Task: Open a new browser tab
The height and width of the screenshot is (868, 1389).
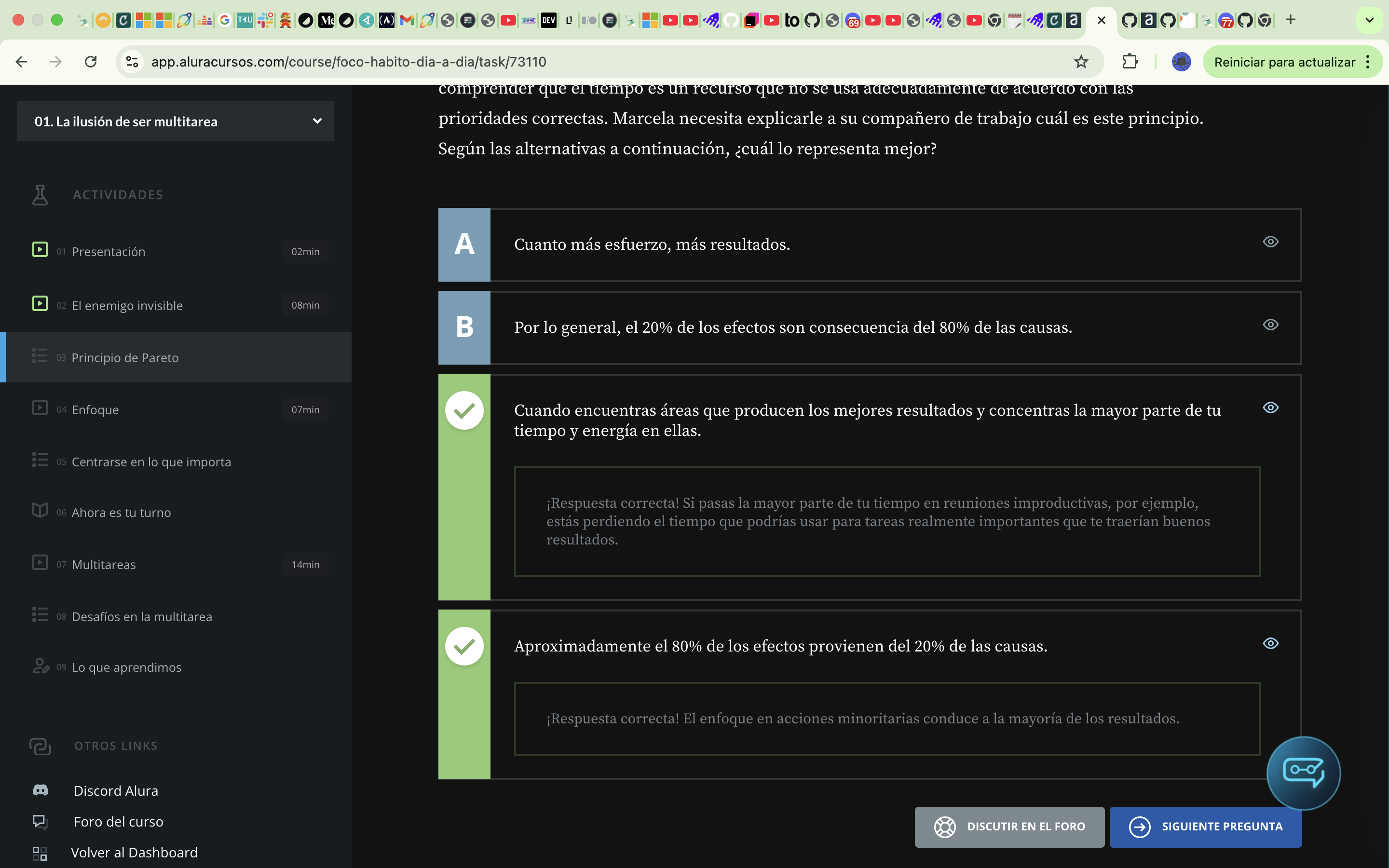Action: [x=1290, y=20]
